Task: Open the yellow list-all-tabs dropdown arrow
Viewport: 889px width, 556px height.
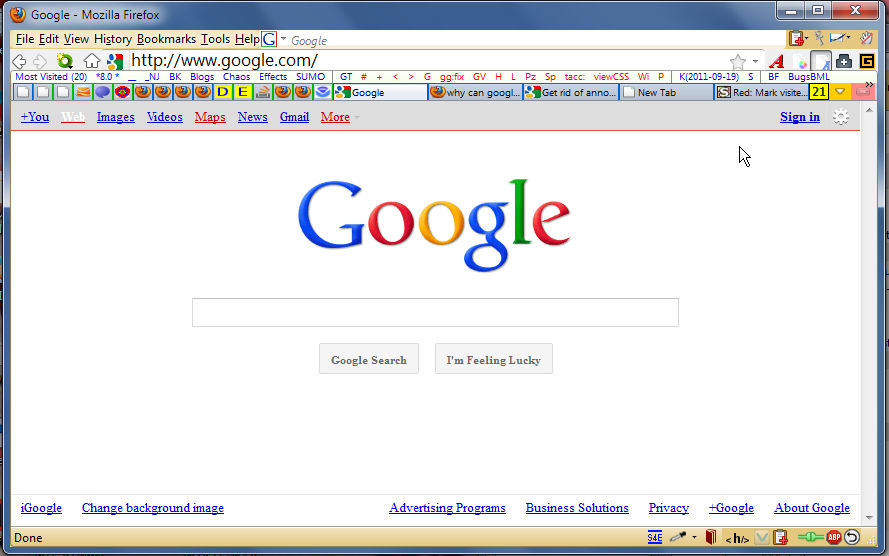Action: pos(840,92)
